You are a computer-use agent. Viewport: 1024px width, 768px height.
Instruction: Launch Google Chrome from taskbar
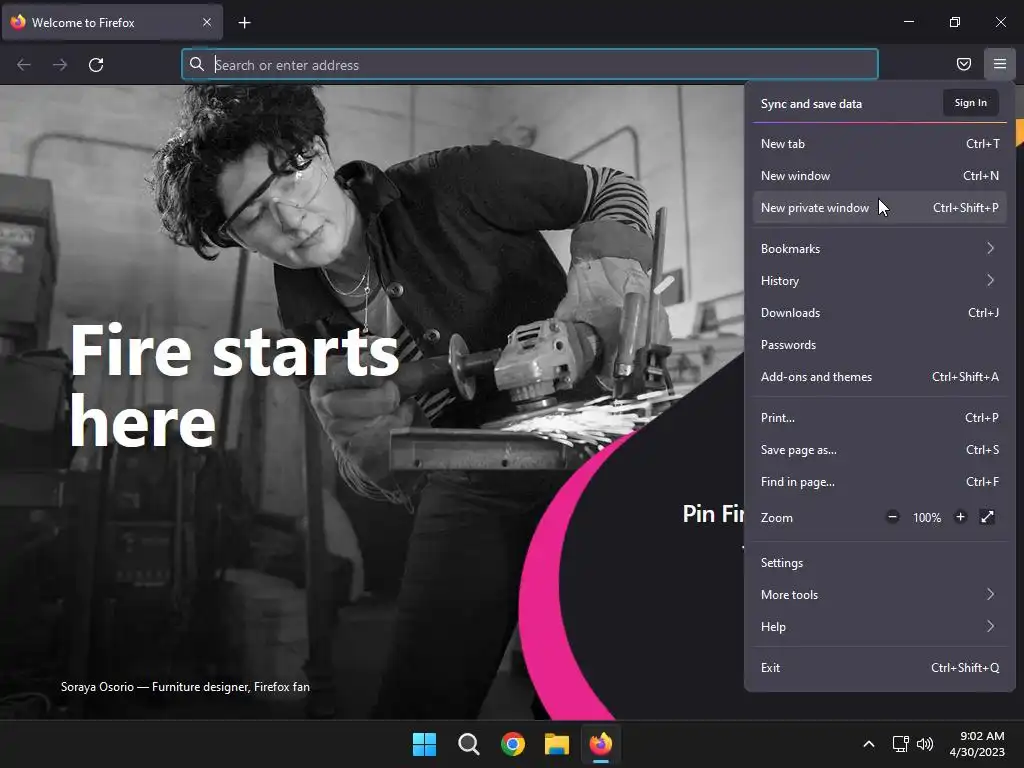tap(513, 744)
